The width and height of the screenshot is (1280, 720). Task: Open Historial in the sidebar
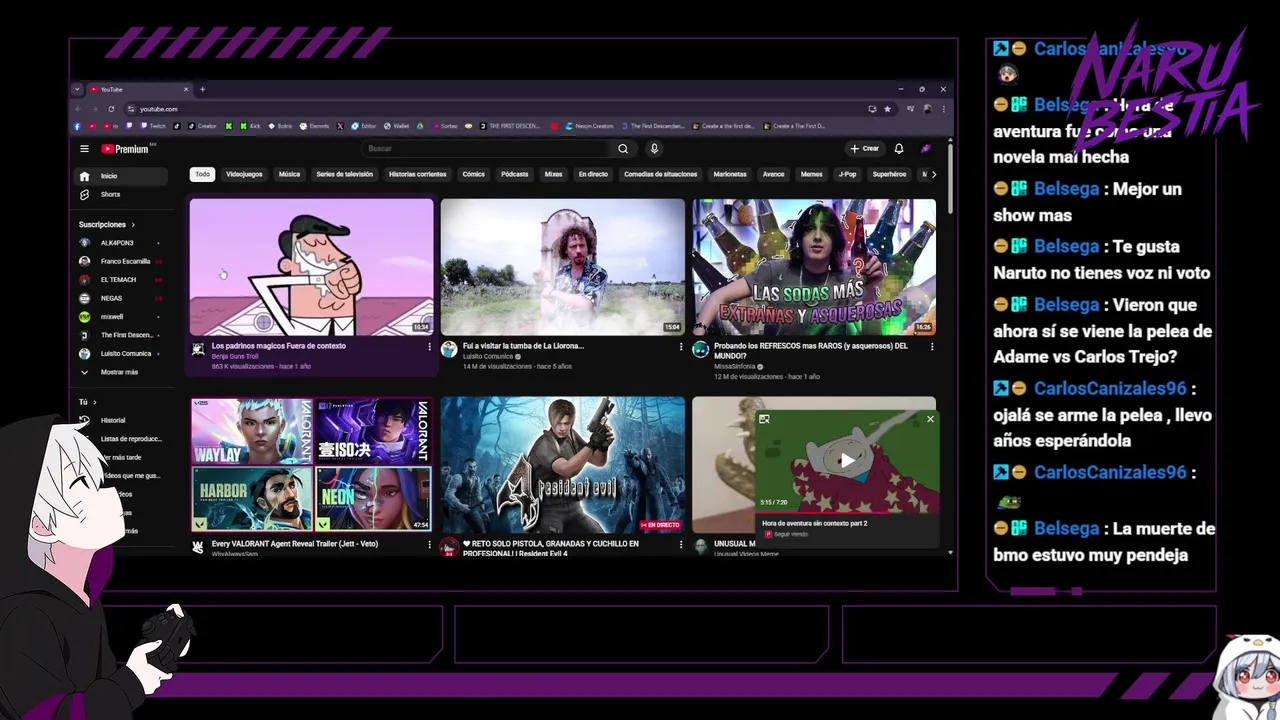tap(122, 421)
